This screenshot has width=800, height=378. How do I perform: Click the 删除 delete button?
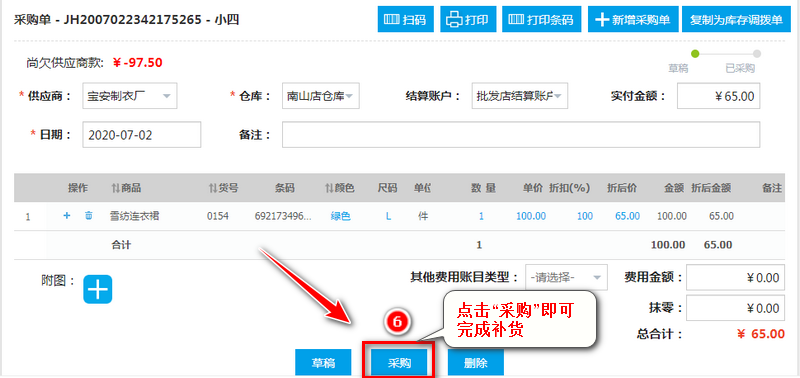tap(476, 363)
